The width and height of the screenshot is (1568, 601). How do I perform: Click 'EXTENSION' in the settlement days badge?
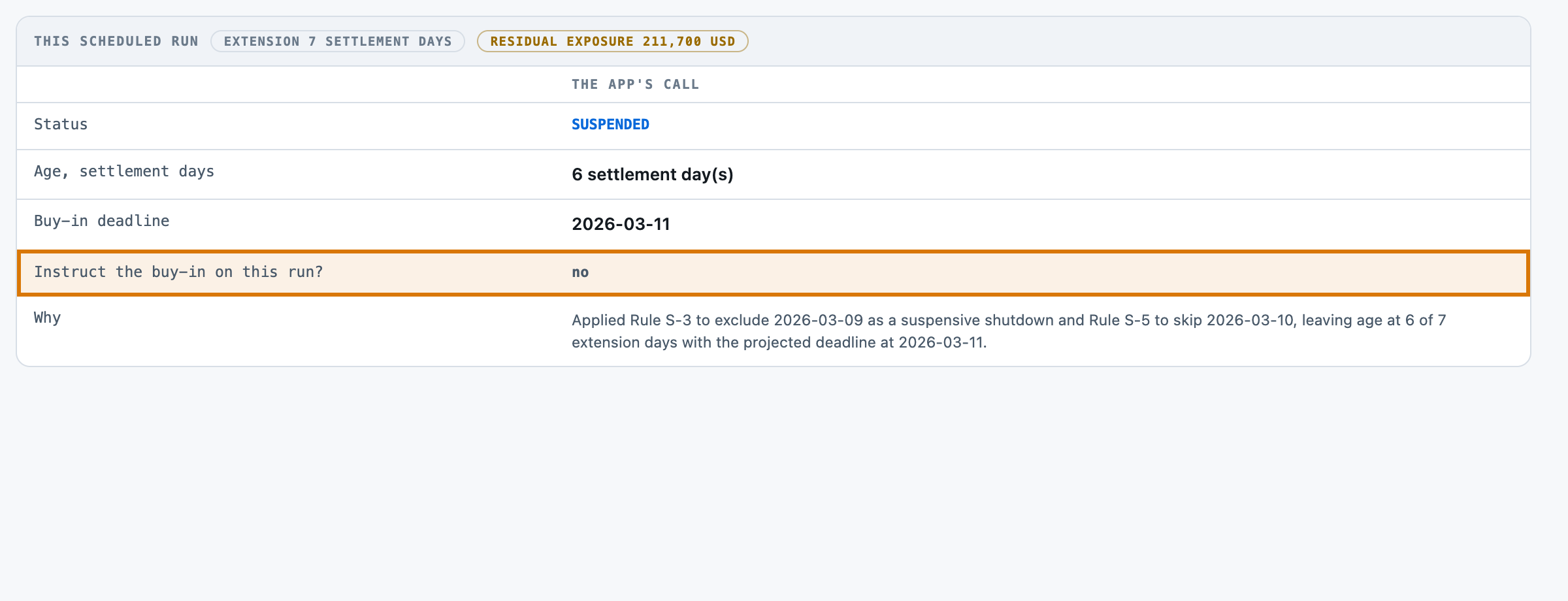coord(261,41)
